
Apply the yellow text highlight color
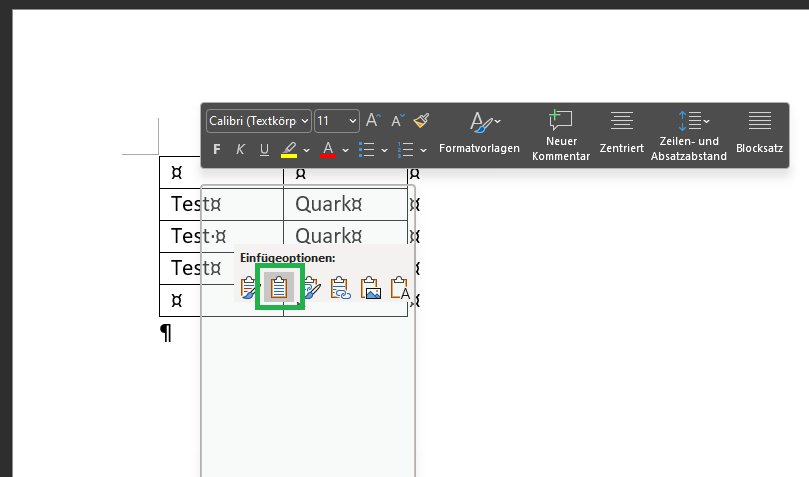pyautogui.click(x=288, y=150)
